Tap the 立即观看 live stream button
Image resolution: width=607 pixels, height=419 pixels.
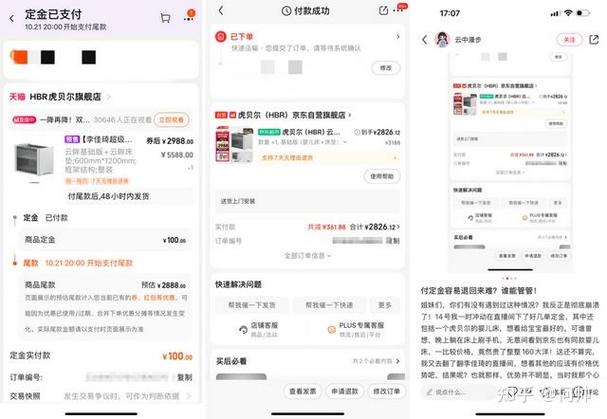pos(172,120)
